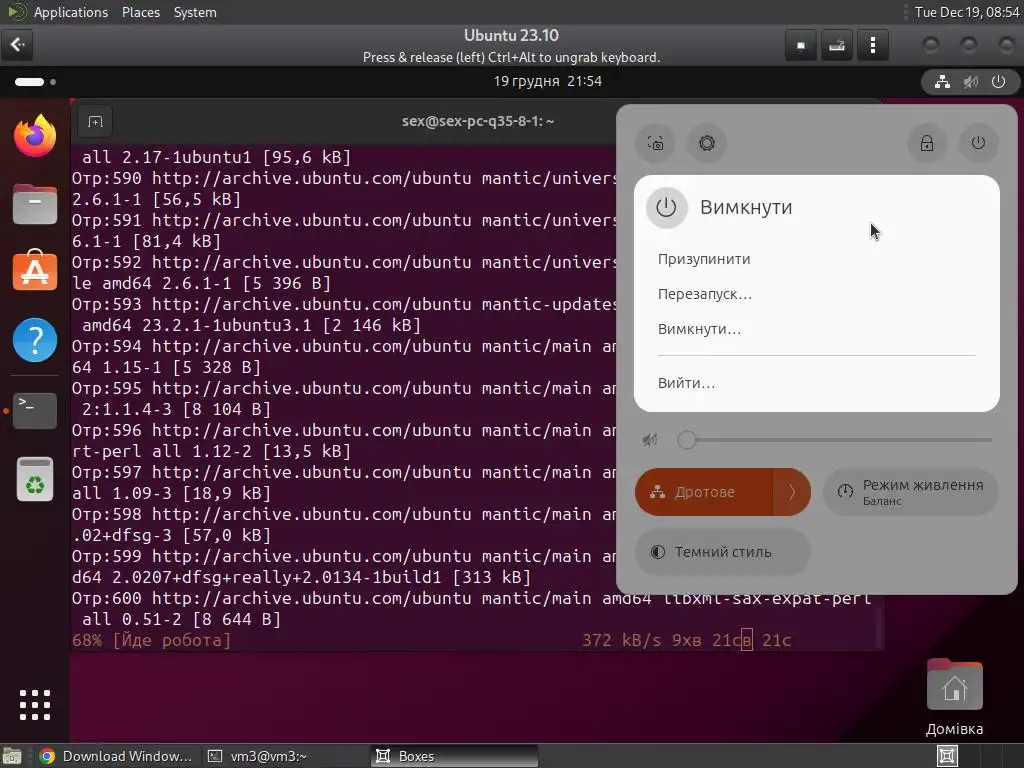Click network icon in guest top bar
Image resolution: width=1024 pixels, height=768 pixels.
[942, 82]
